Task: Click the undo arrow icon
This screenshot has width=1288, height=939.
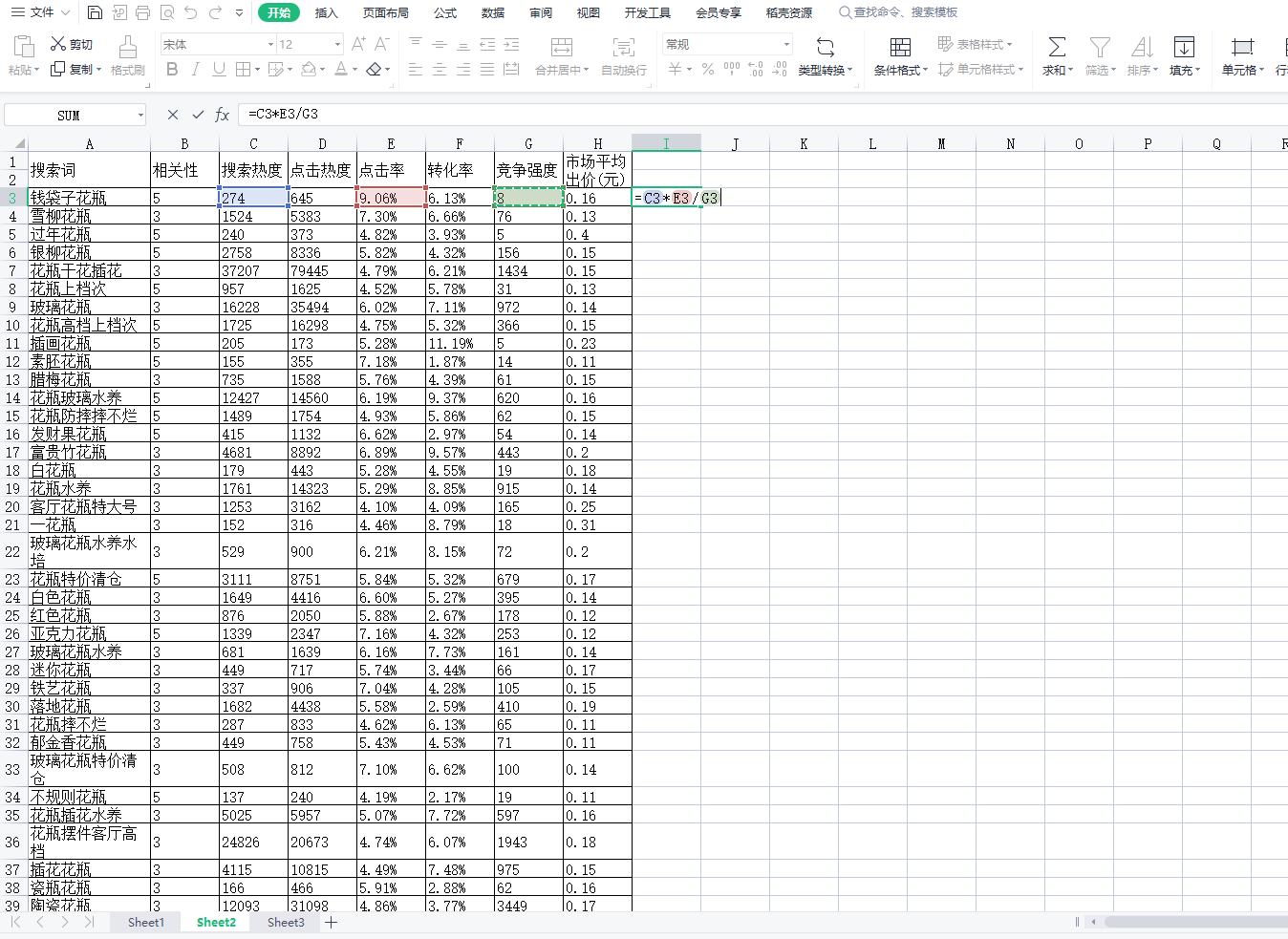Action: (x=191, y=12)
